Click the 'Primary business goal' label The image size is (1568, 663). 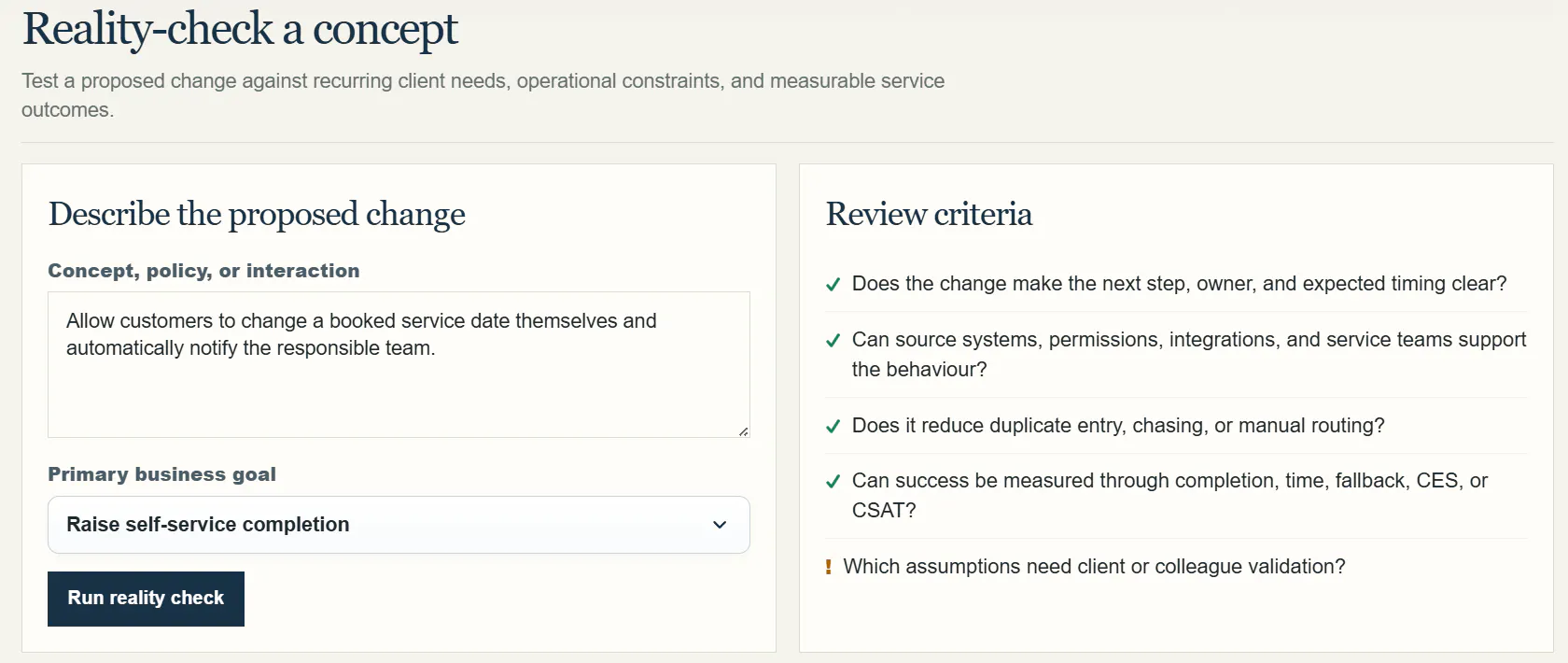(x=162, y=474)
